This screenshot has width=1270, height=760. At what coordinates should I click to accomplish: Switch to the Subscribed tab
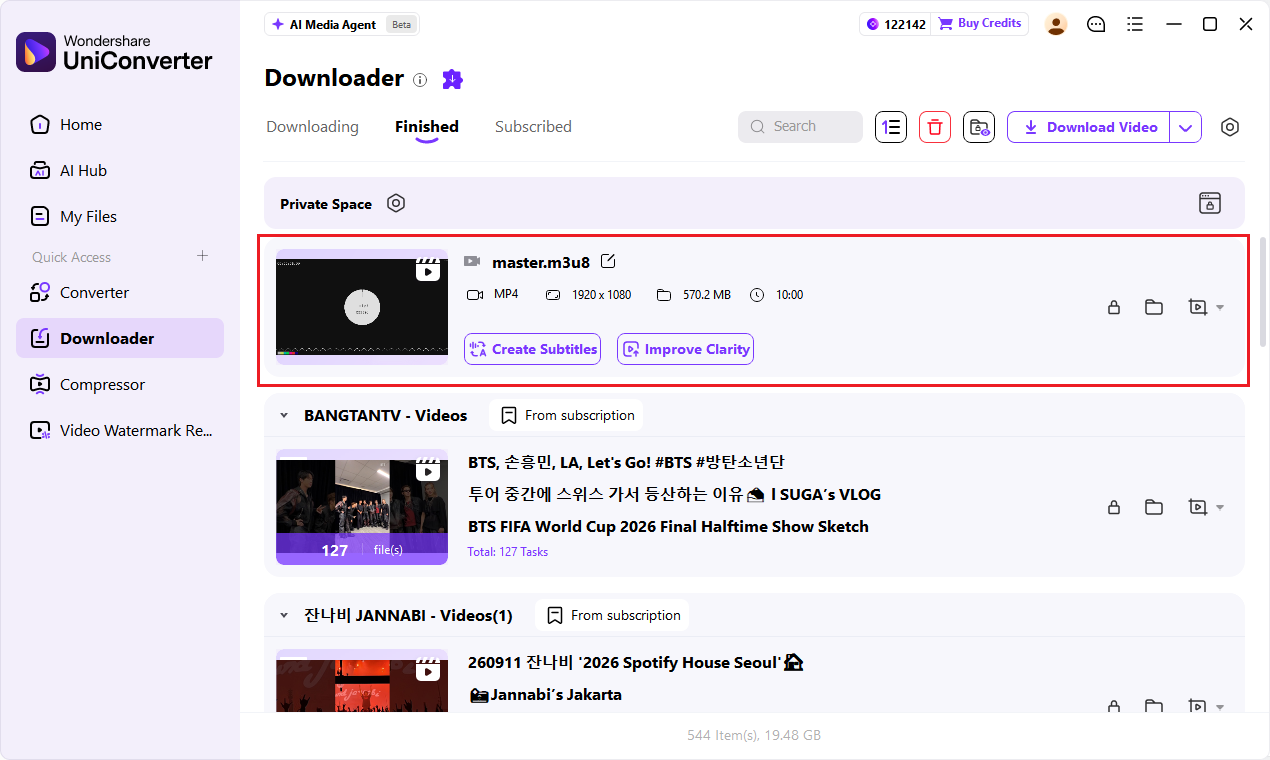(x=533, y=127)
